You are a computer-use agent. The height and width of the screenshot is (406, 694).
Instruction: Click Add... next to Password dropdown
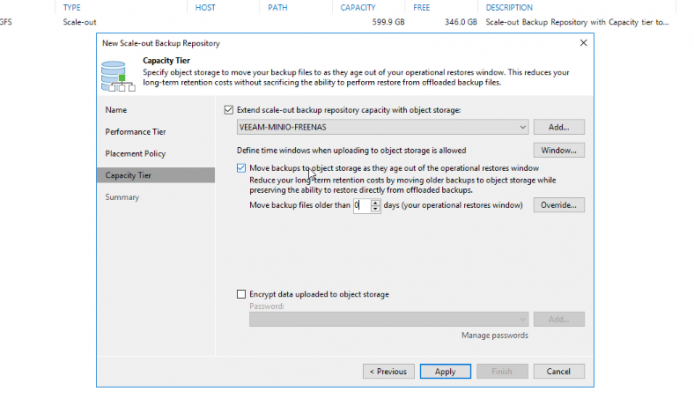click(x=559, y=319)
